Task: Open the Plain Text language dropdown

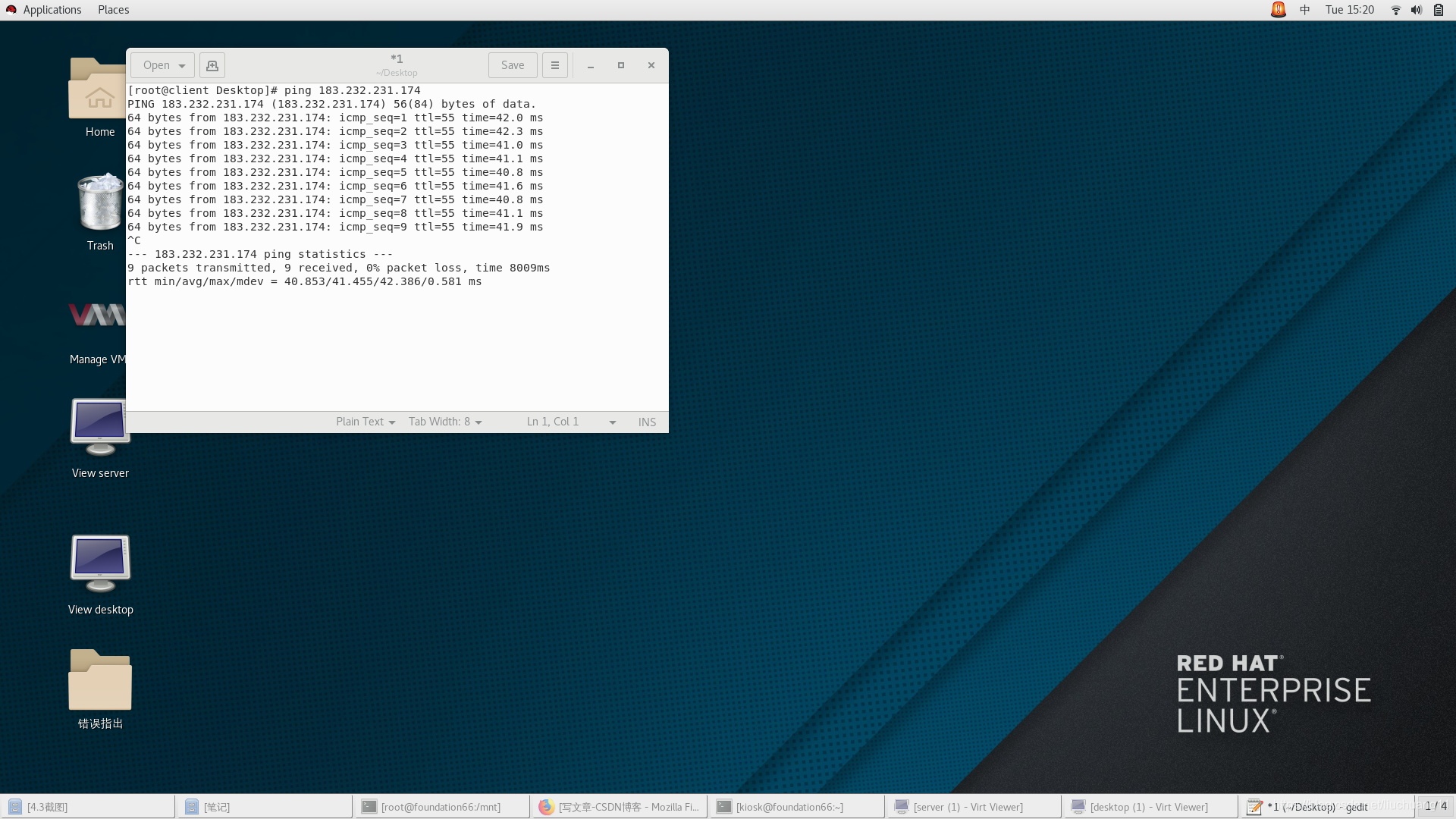Action: [x=366, y=422]
